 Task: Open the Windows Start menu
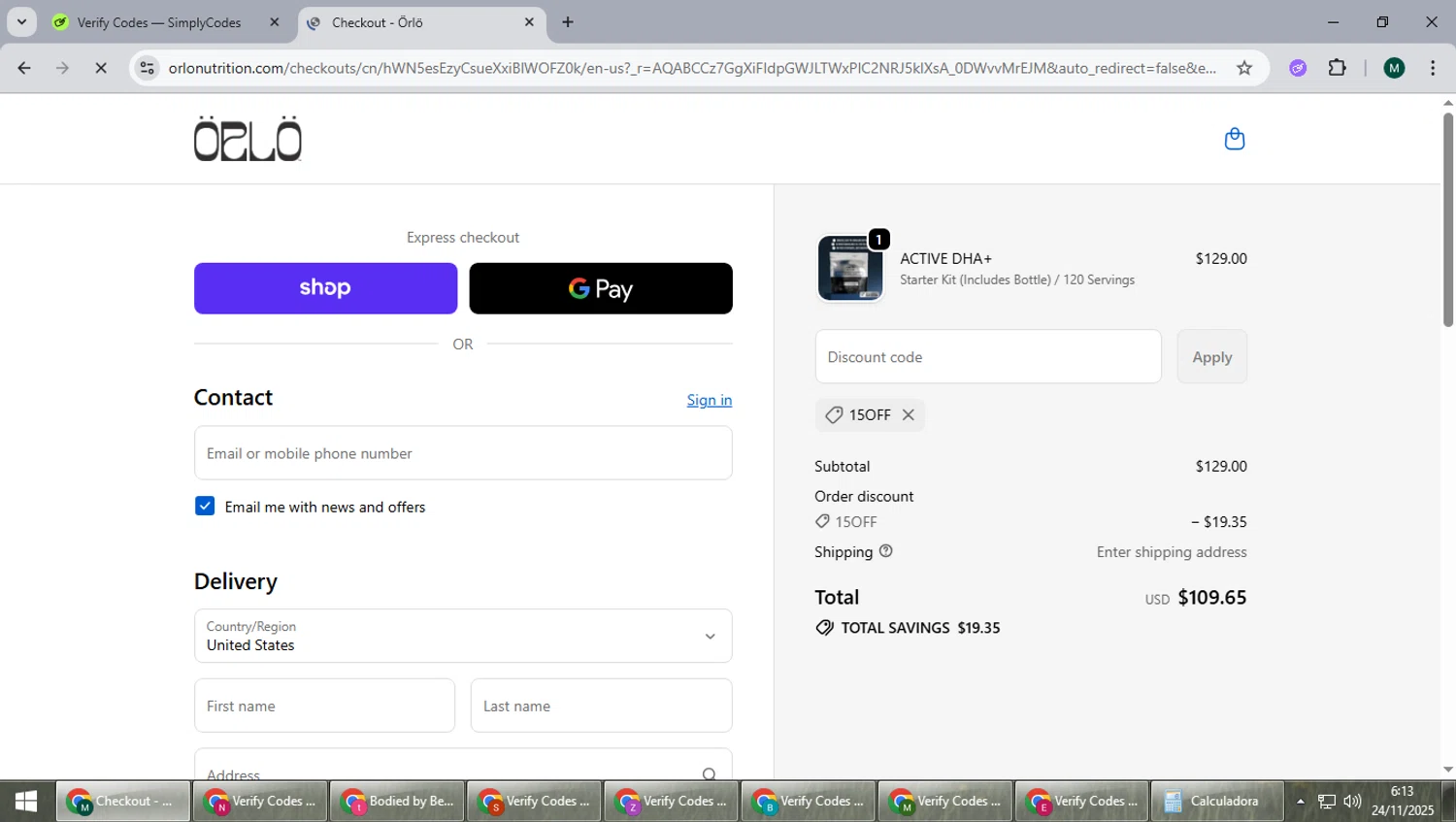[26, 801]
